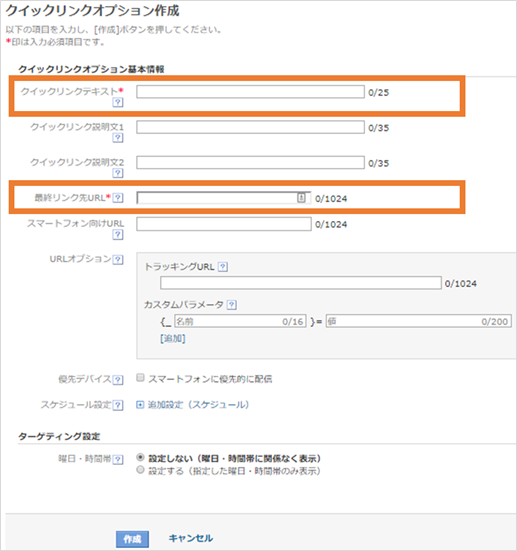Click the [追加] custom parameter link
Screen dimensions: 517x551
point(173,339)
